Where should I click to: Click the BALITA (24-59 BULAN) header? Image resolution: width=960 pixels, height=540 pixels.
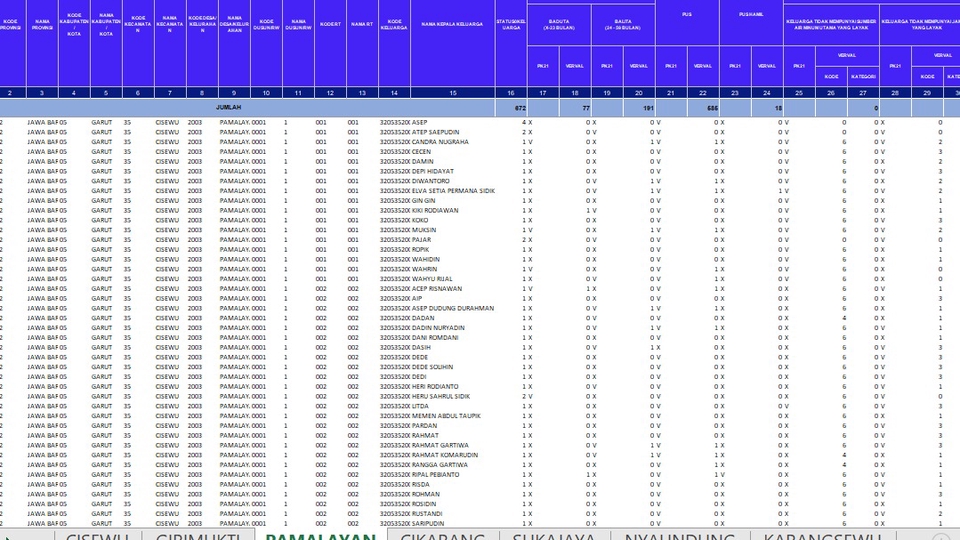(623, 25)
